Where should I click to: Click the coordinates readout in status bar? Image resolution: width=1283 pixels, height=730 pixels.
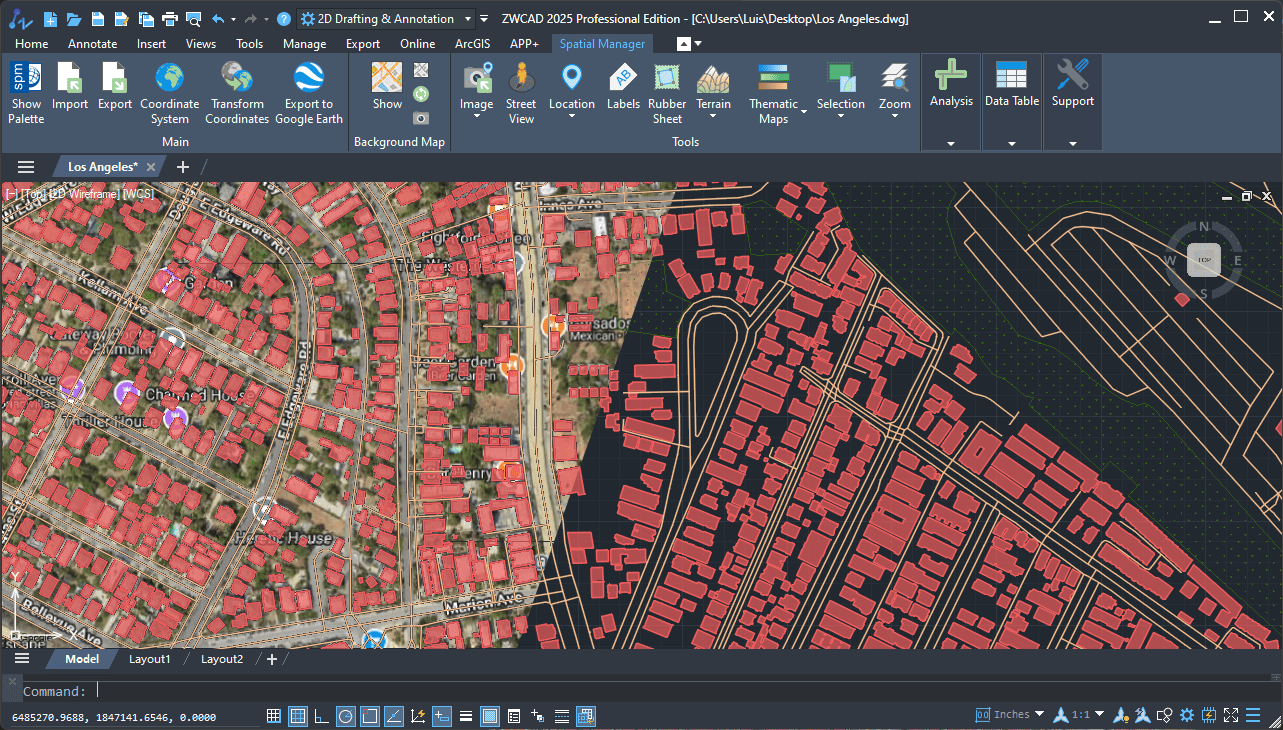(x=113, y=717)
